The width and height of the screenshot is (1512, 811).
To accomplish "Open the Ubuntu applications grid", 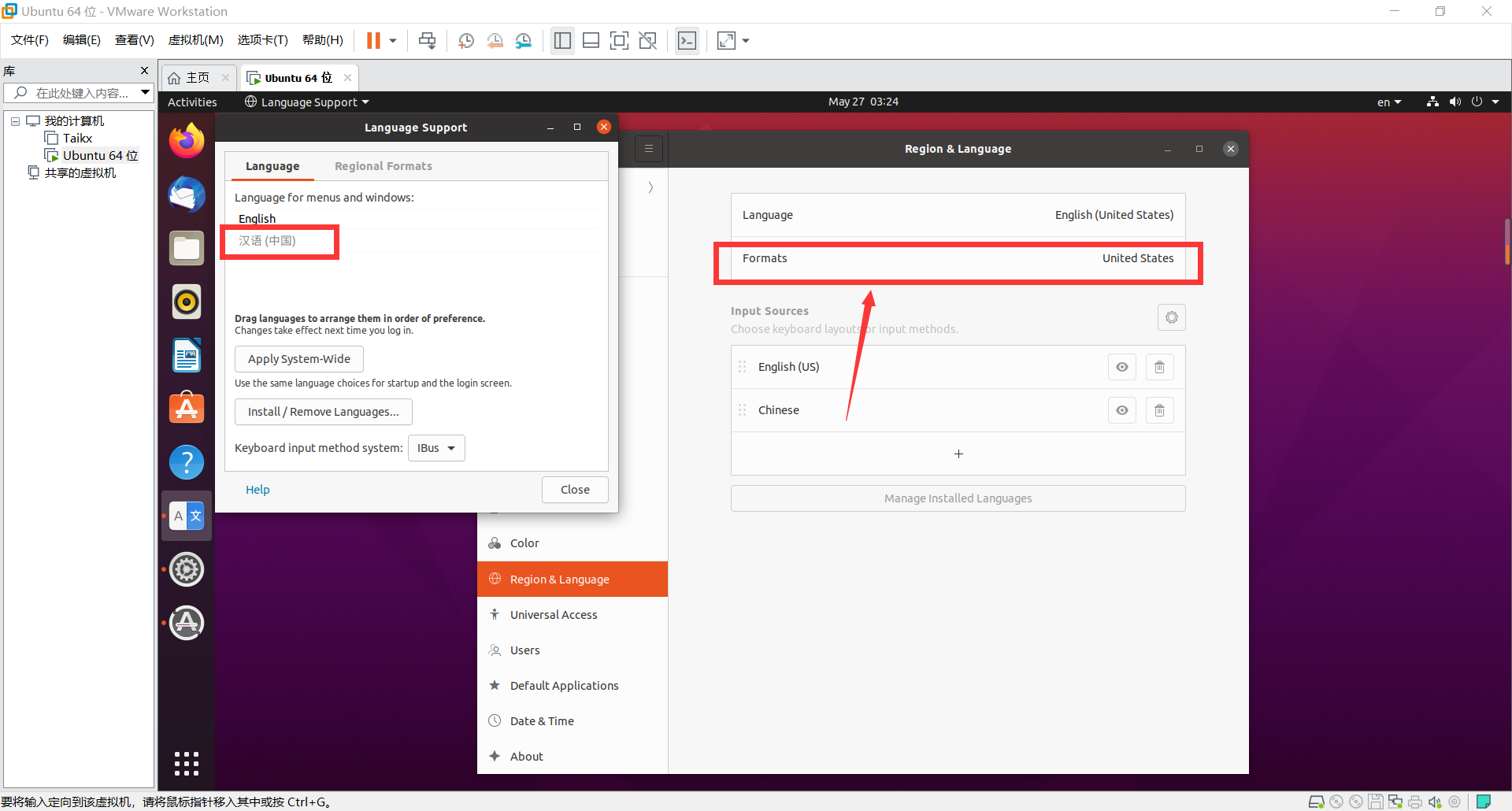I will [186, 763].
